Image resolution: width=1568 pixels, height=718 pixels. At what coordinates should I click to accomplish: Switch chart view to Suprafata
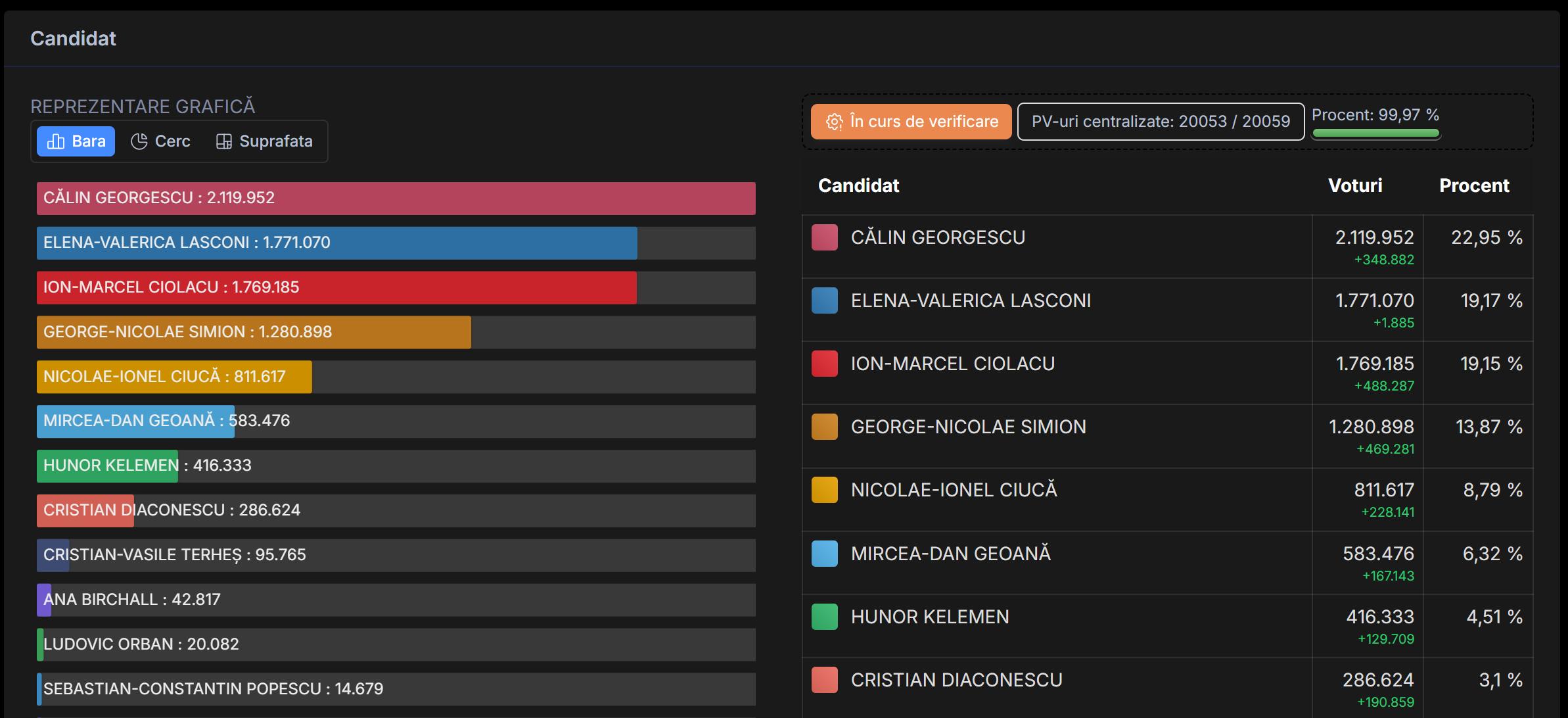coord(264,141)
